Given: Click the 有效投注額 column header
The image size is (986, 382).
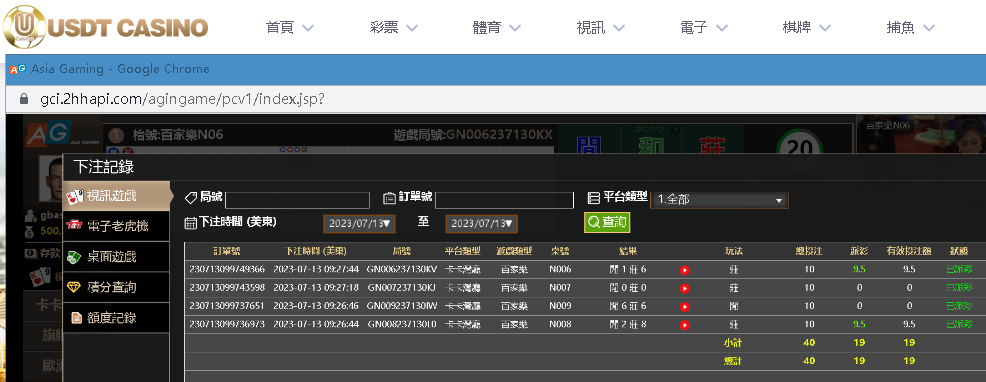Looking at the screenshot, I should pyautogui.click(x=909, y=251).
